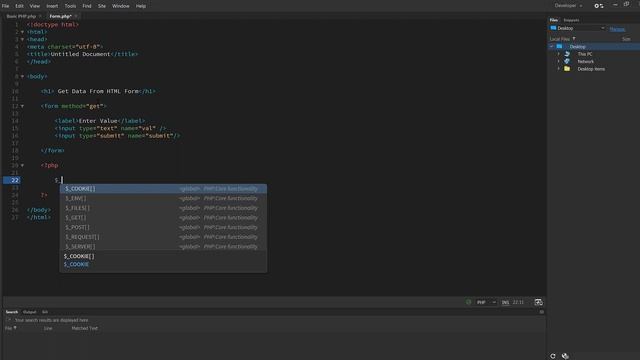The height and width of the screenshot is (360, 640).
Task: Open the Help menu
Action: click(141, 6)
